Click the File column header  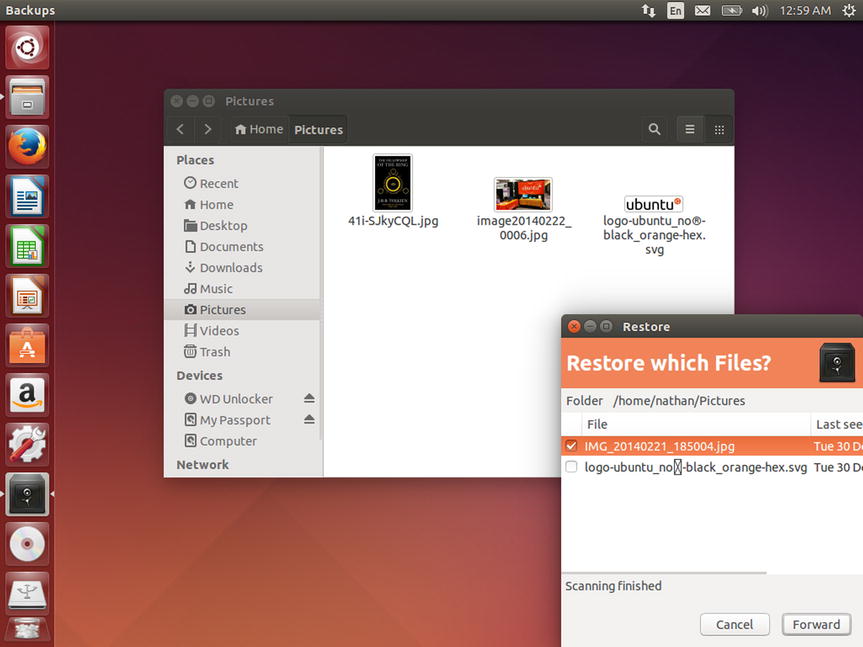(x=597, y=424)
